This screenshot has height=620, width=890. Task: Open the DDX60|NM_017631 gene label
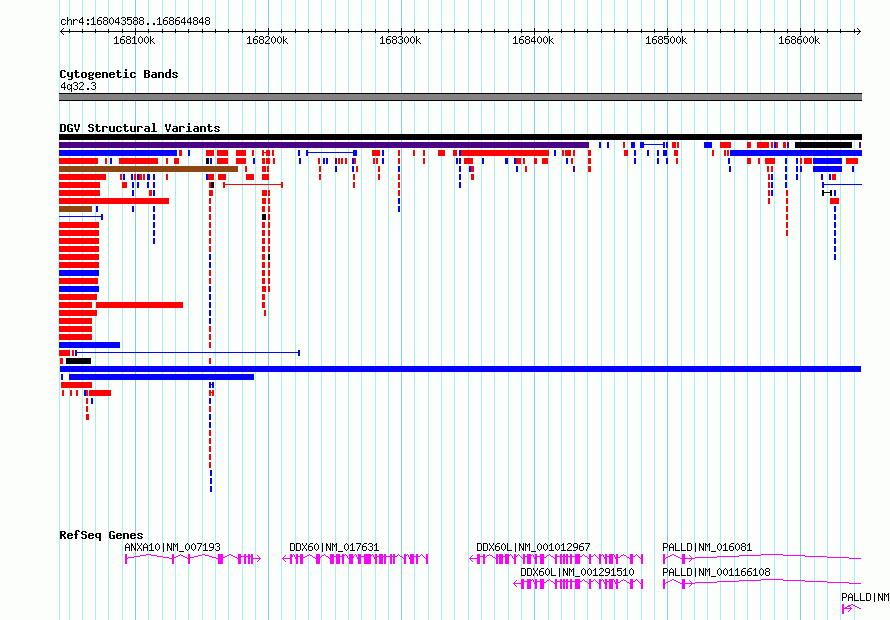point(334,547)
